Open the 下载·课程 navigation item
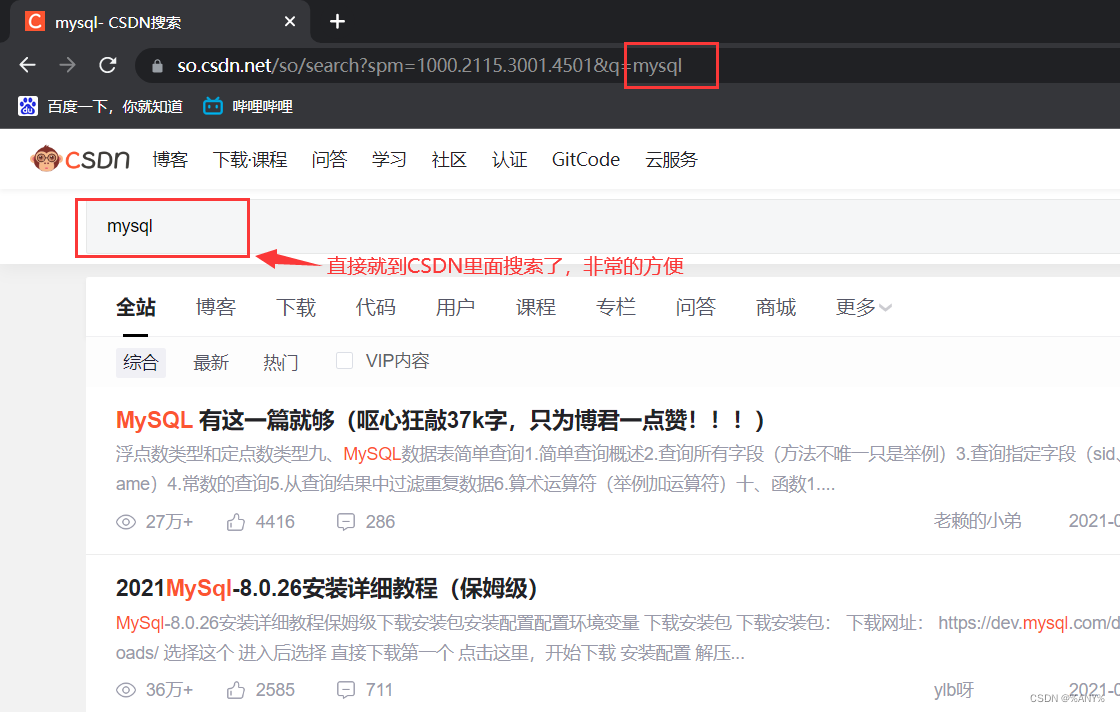The image size is (1120, 712). point(250,159)
